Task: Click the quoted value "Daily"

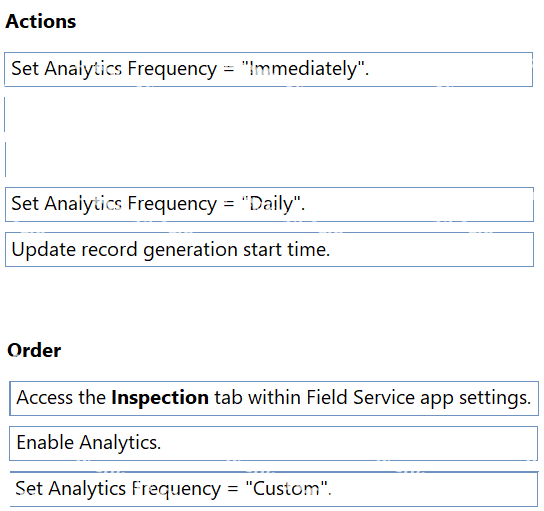Action: click(x=271, y=203)
